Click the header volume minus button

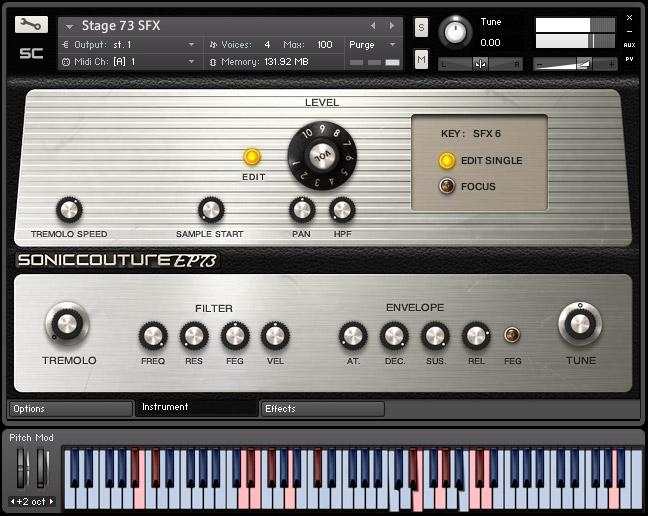[x=539, y=64]
